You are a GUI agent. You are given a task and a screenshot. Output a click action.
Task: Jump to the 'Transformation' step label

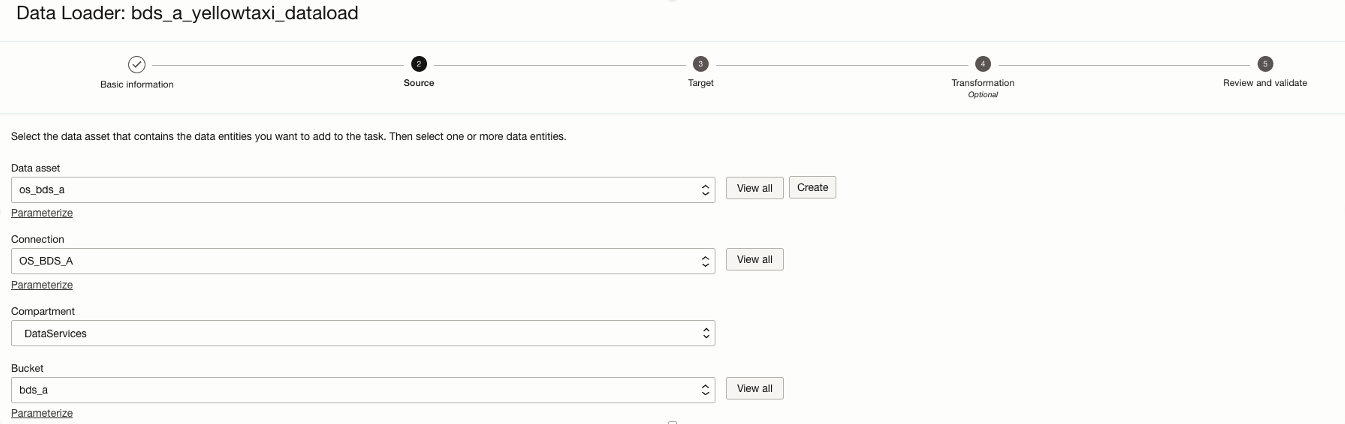983,83
